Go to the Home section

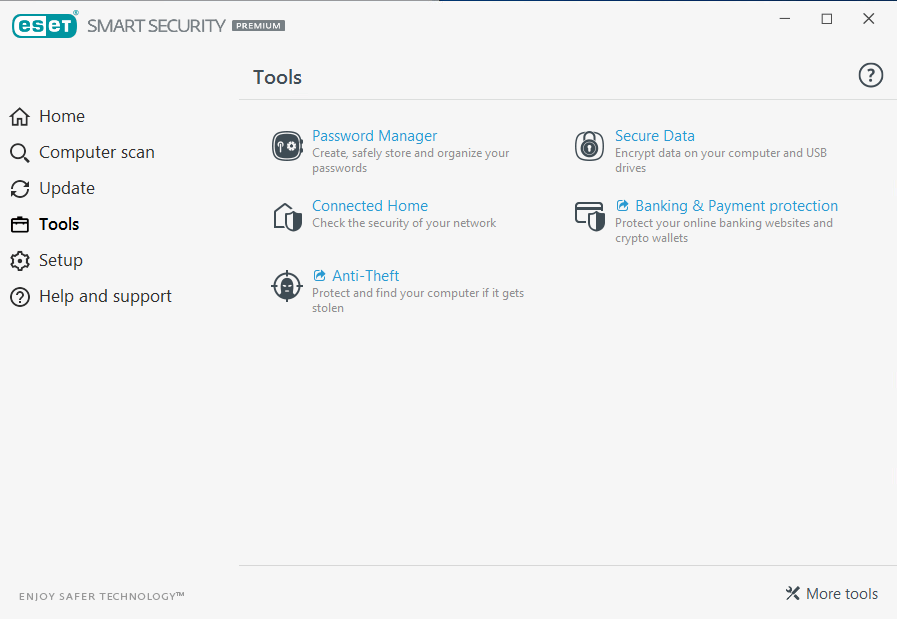pos(62,117)
